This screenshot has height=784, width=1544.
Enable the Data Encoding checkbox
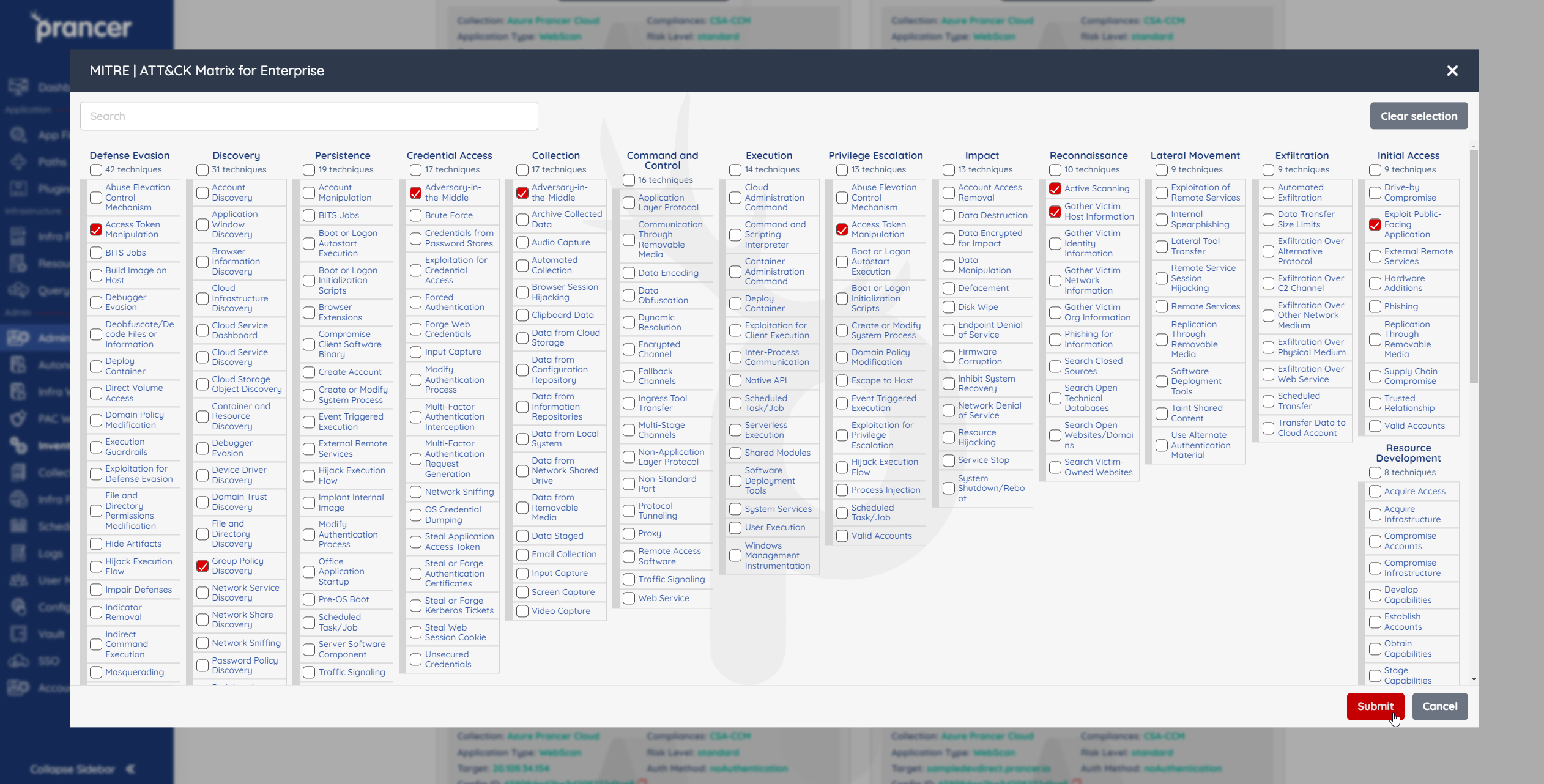629,273
